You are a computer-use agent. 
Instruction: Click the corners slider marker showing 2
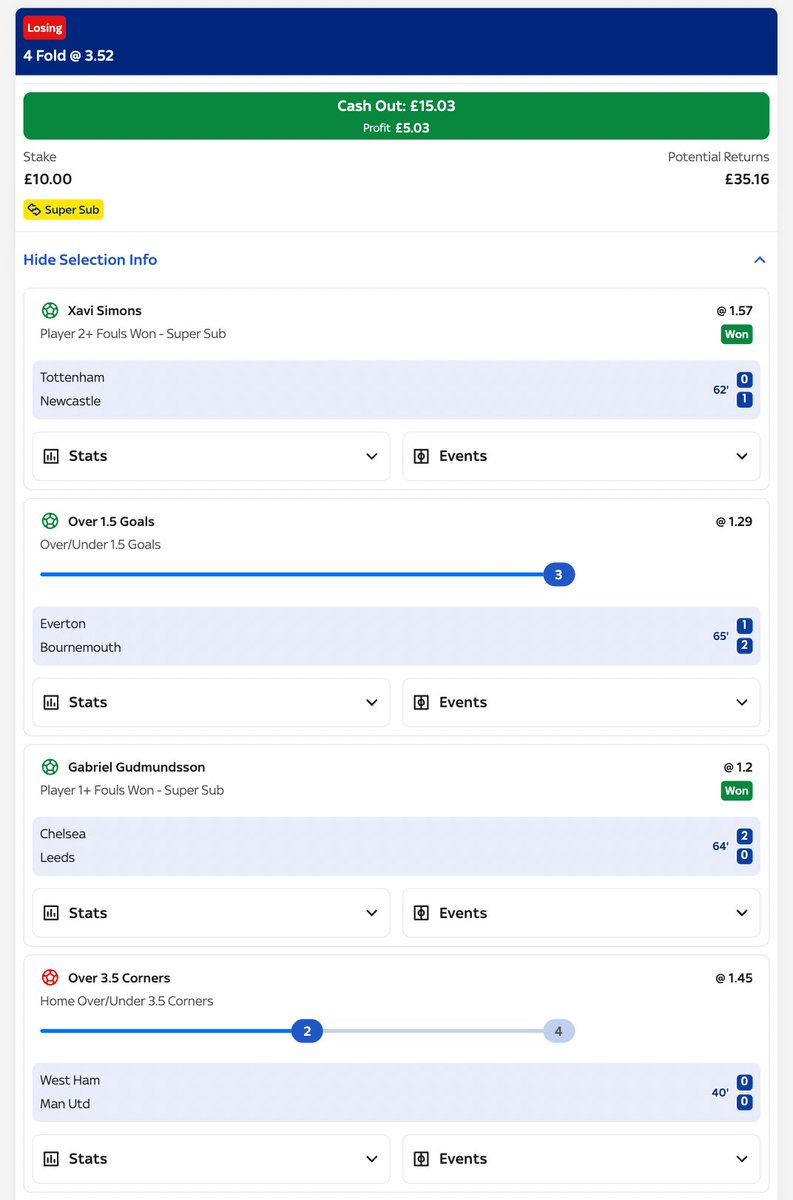point(307,1032)
